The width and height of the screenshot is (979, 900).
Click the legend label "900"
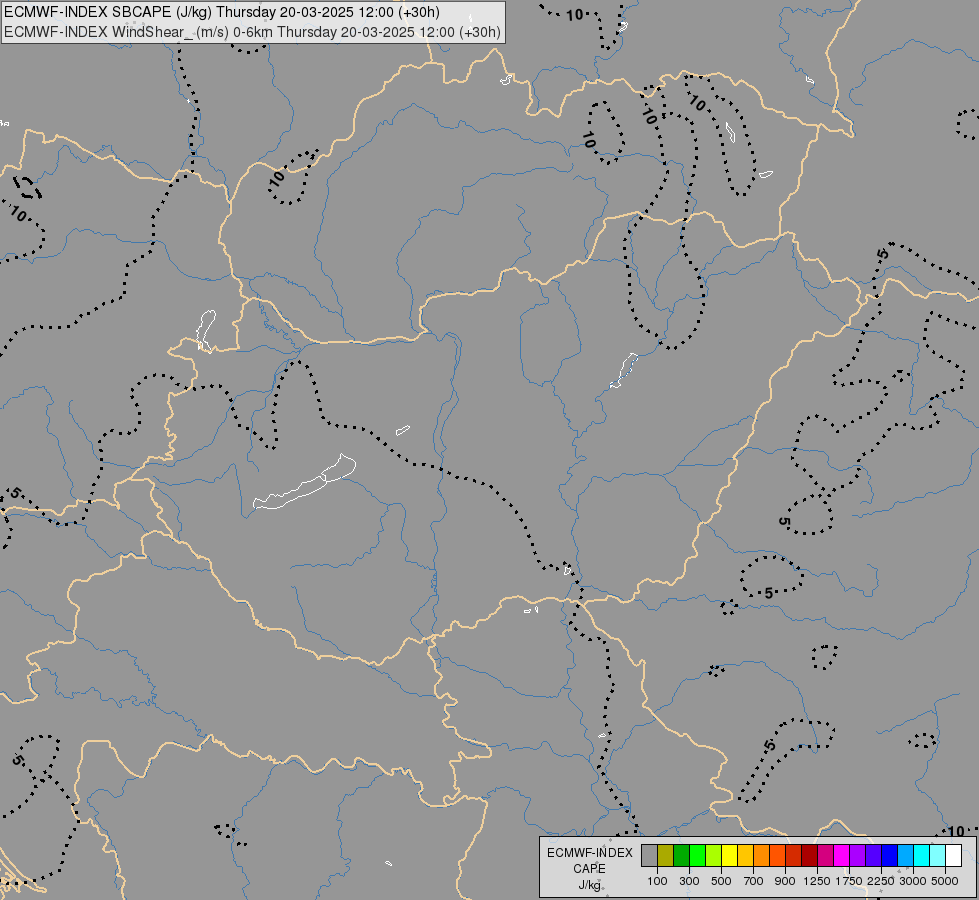click(x=785, y=881)
